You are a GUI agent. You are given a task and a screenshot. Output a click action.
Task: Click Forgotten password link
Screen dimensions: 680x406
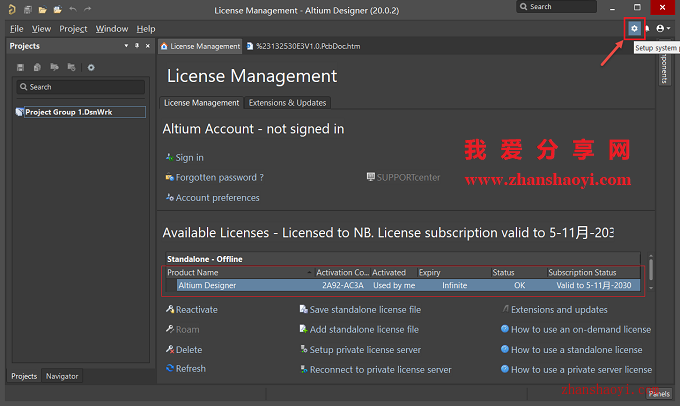[215, 177]
